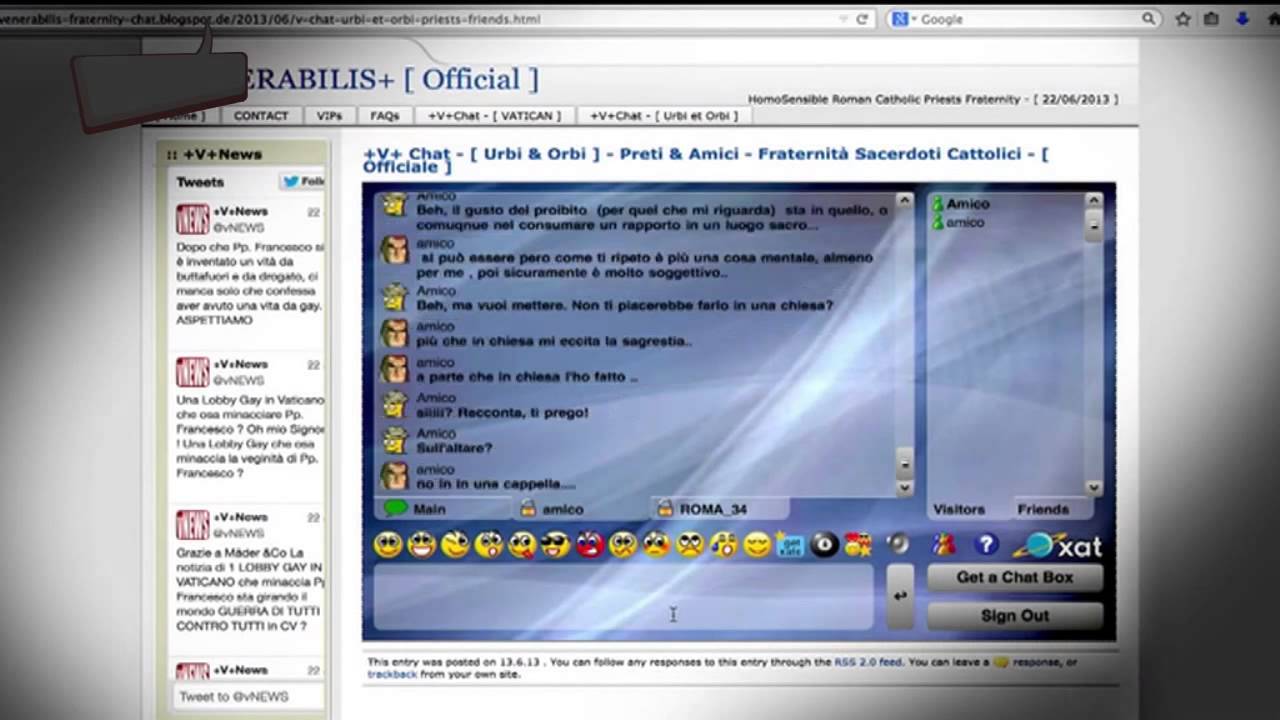1280x720 pixels.
Task: Bookmark this page with the star icon
Action: [1183, 19]
